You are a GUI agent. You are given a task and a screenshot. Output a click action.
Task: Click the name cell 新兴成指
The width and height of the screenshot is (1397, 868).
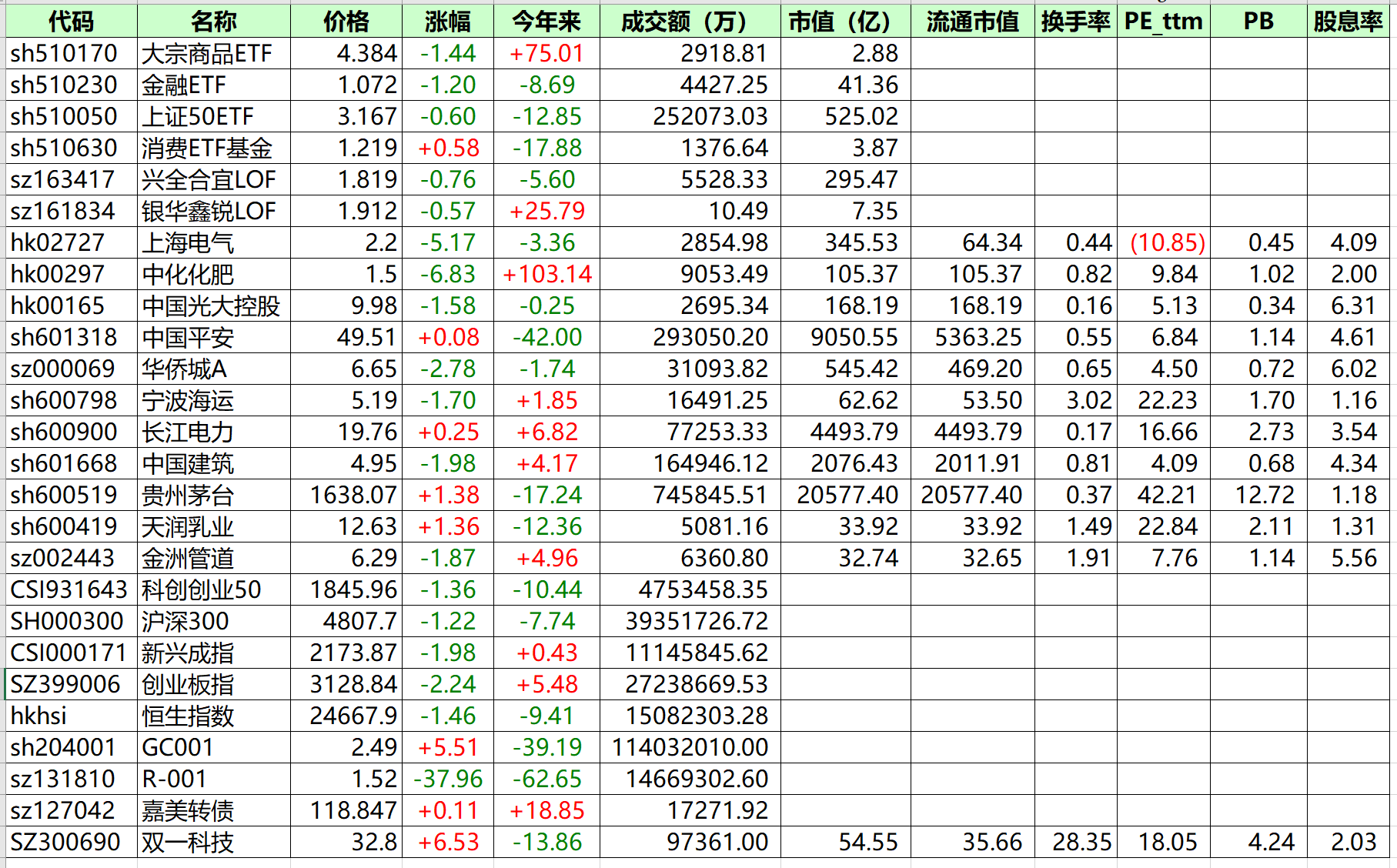point(214,653)
